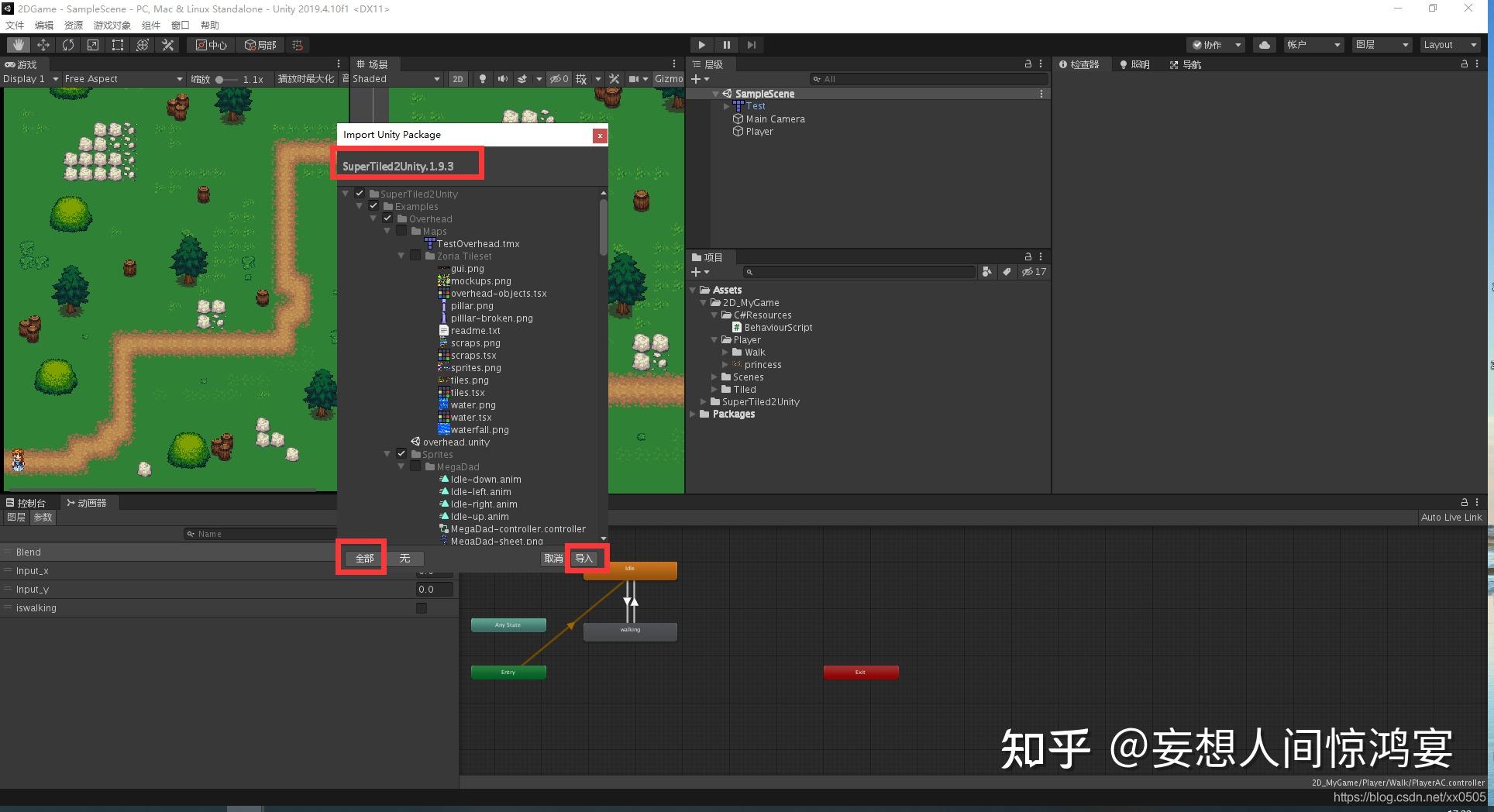1494x812 pixels.
Task: Select the walking state in the Animator graph
Action: [629, 631]
